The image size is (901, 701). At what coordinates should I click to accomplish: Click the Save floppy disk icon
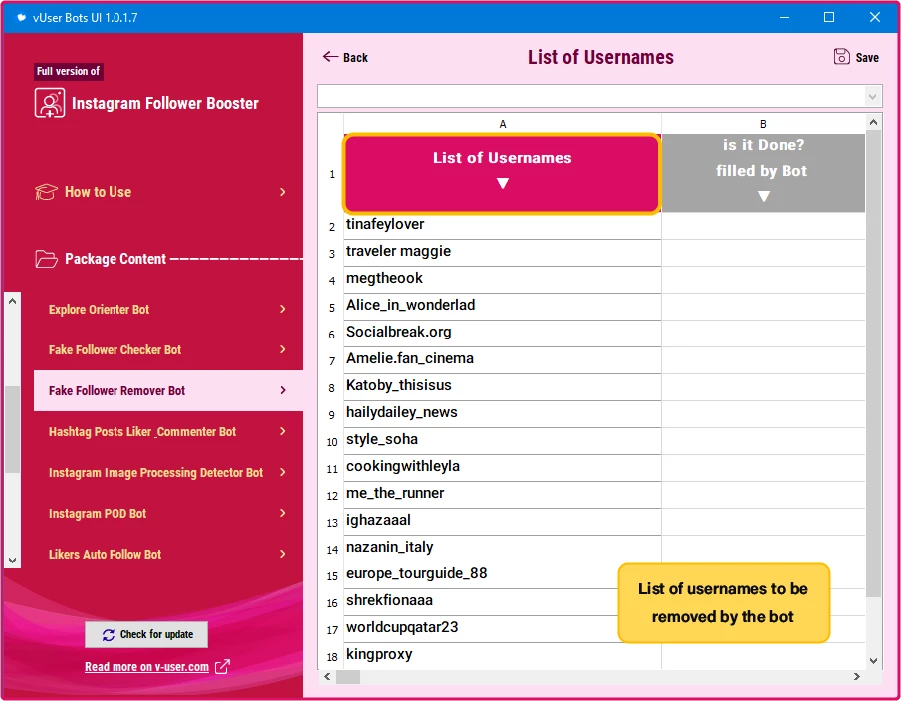[841, 56]
